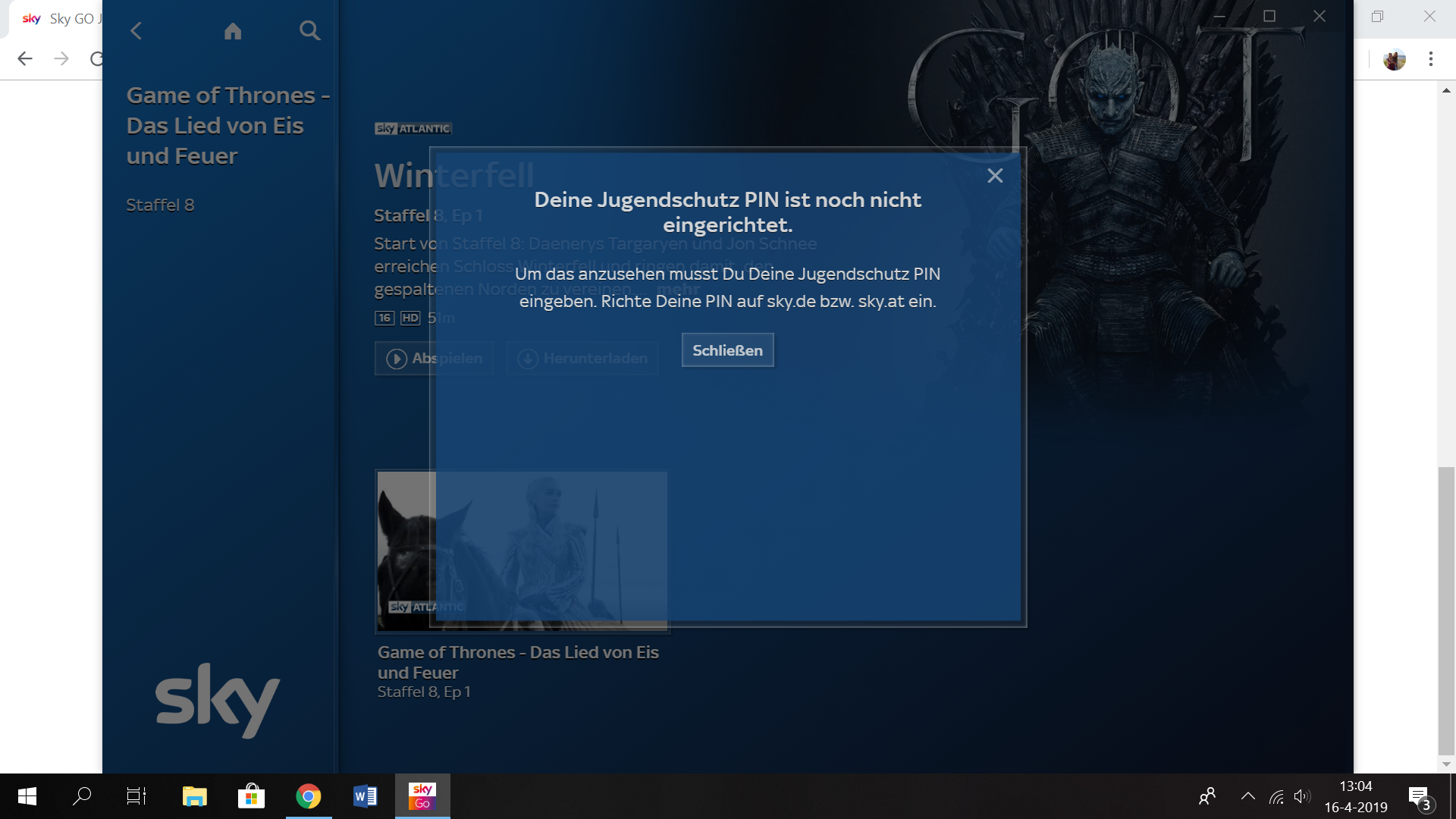Open Task View on taskbar
Image resolution: width=1456 pixels, height=819 pixels.
tap(136, 796)
